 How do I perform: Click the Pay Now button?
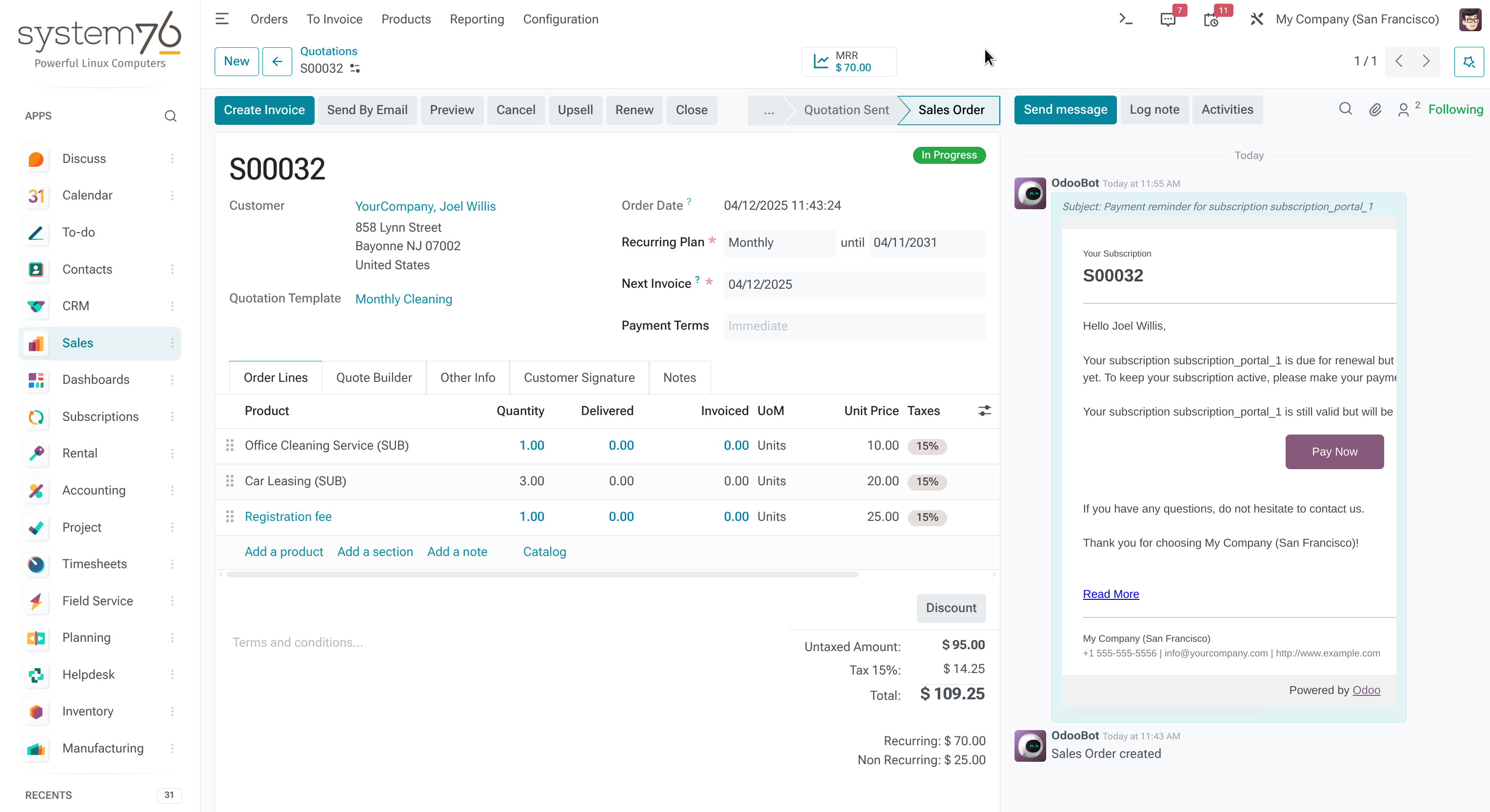[1334, 452]
